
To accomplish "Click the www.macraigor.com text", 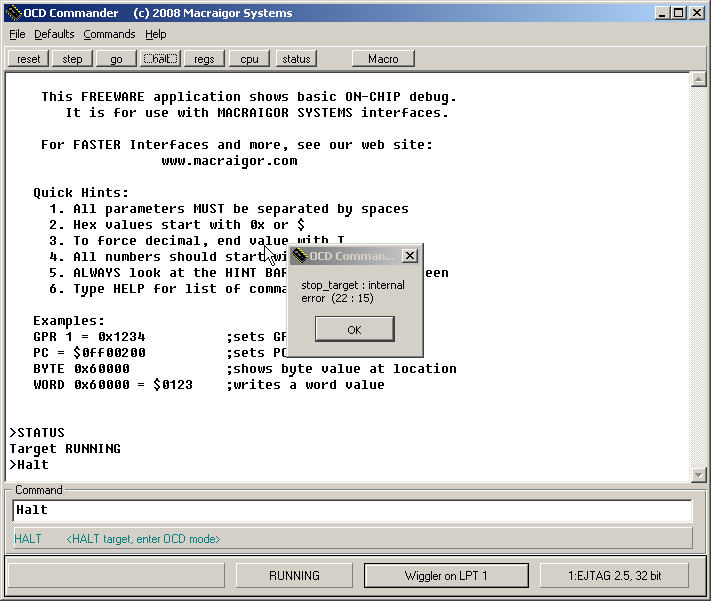I will point(229,161).
